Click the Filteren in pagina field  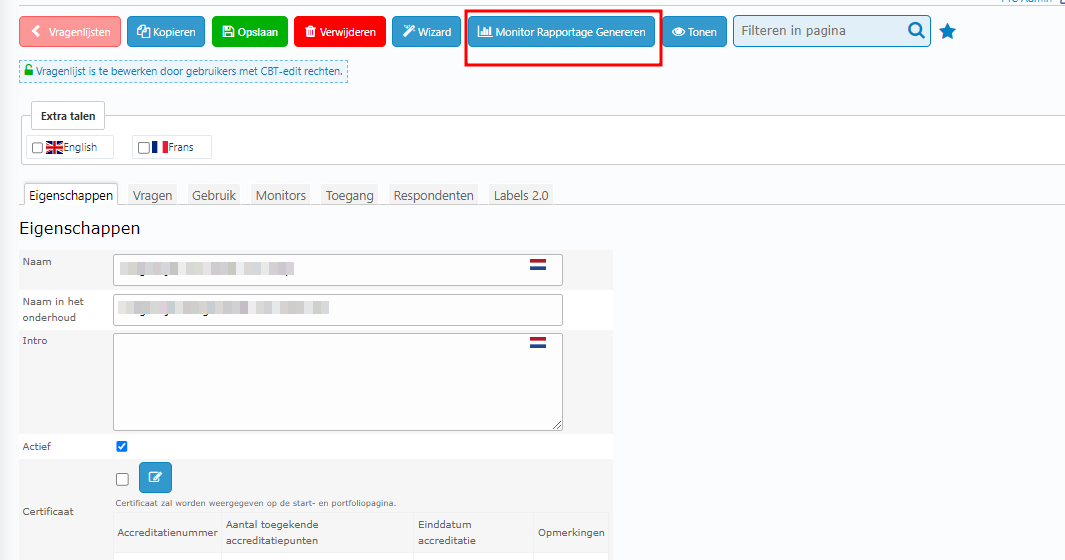[818, 31]
